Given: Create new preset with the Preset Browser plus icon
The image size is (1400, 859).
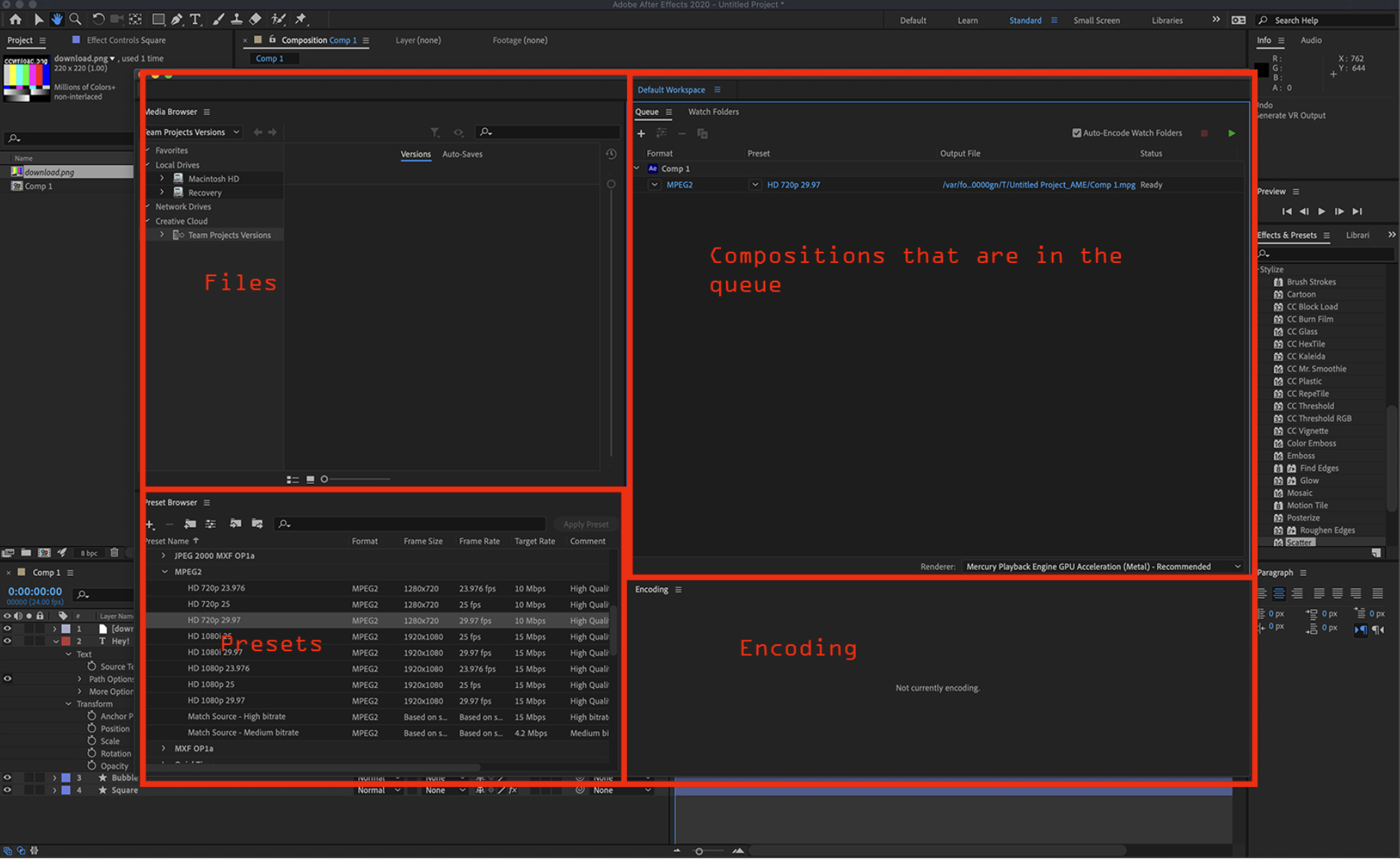Looking at the screenshot, I should pos(150,525).
